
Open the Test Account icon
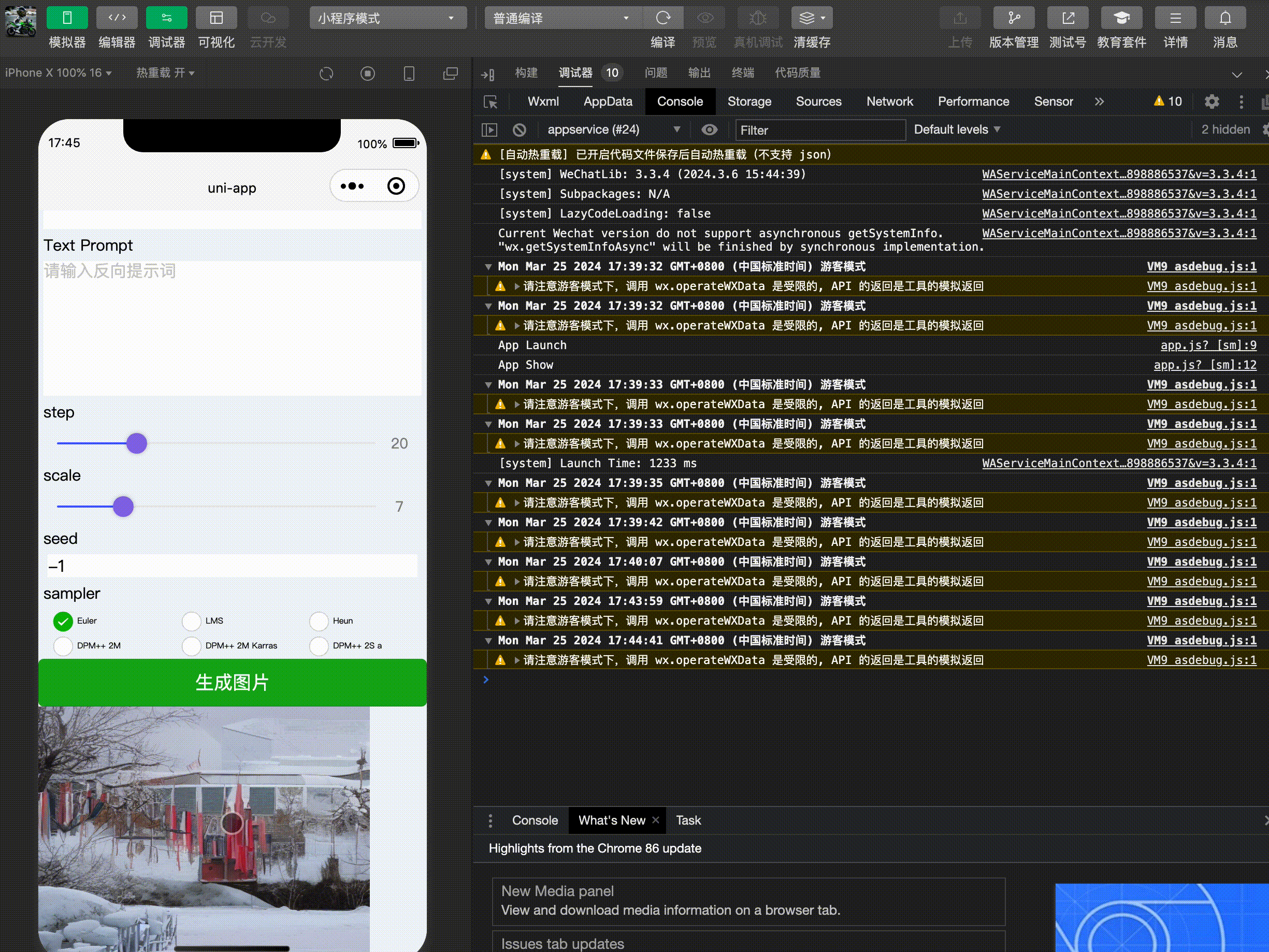point(1068,18)
